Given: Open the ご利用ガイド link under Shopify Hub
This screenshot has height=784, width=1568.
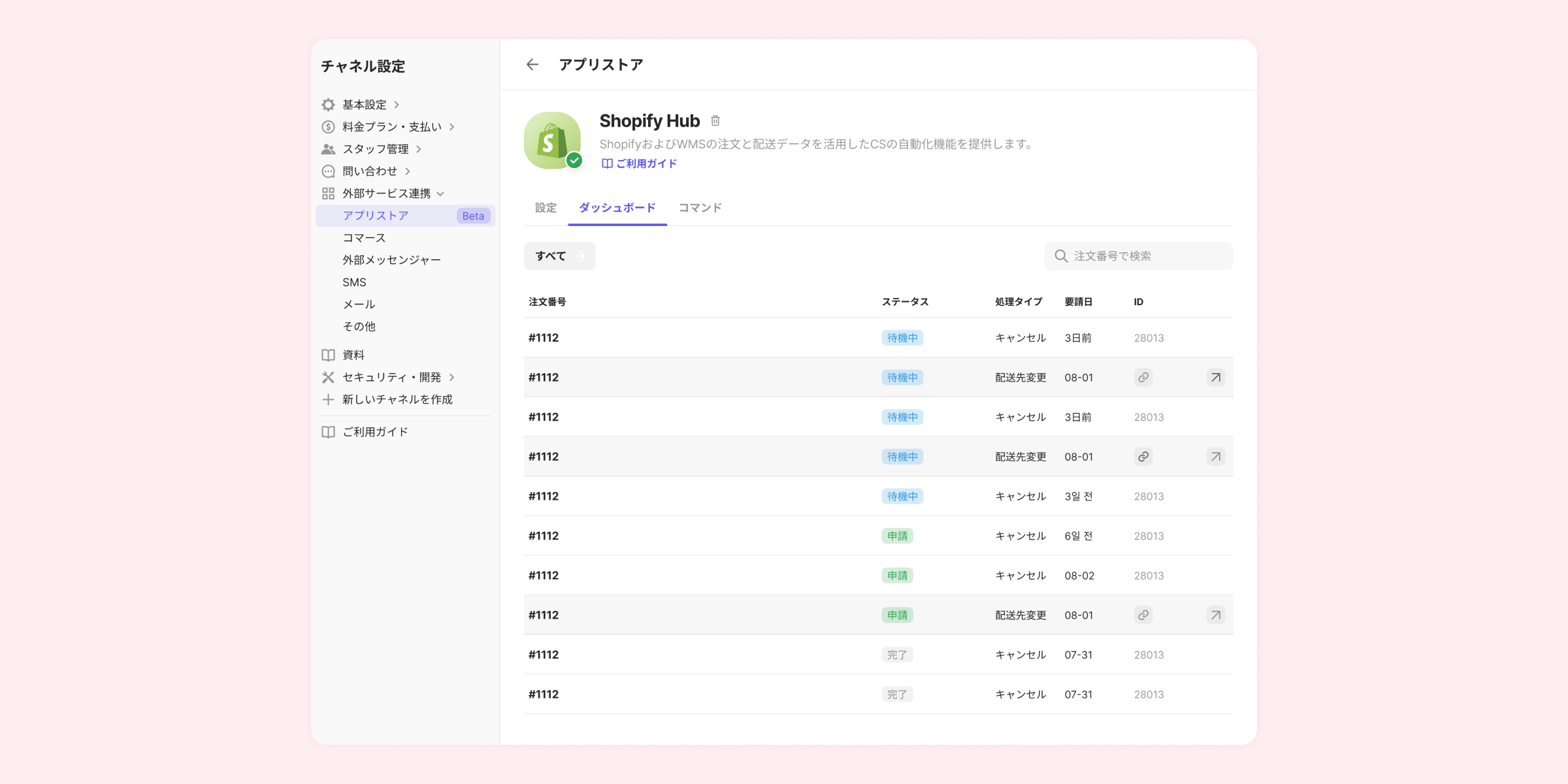Looking at the screenshot, I should tap(640, 163).
